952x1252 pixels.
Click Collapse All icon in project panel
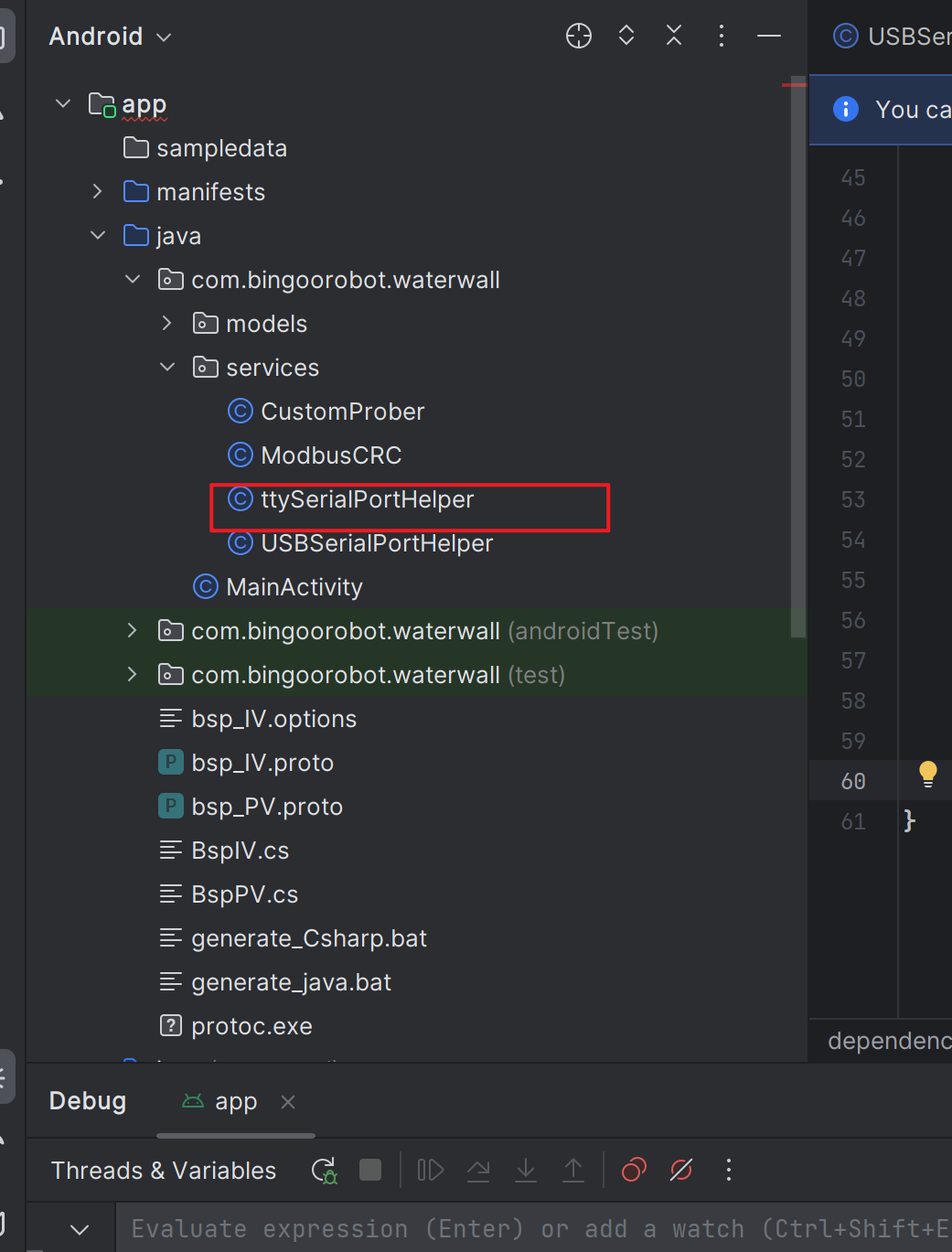(674, 36)
